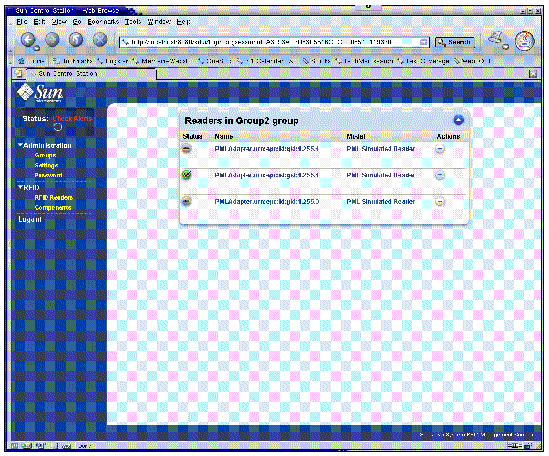The image size is (549, 456).
Task: Click PML Simulated Reader model in the first row
Action: click(381, 148)
